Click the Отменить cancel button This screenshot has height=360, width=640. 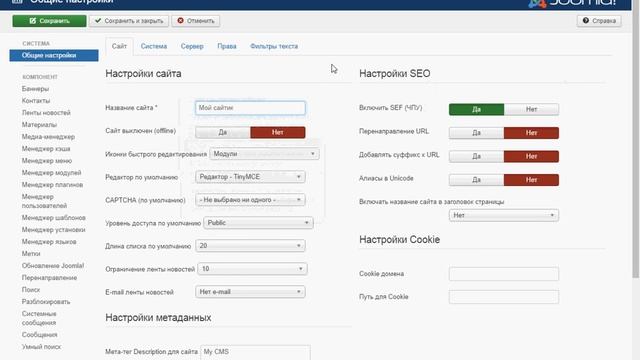(x=196, y=21)
